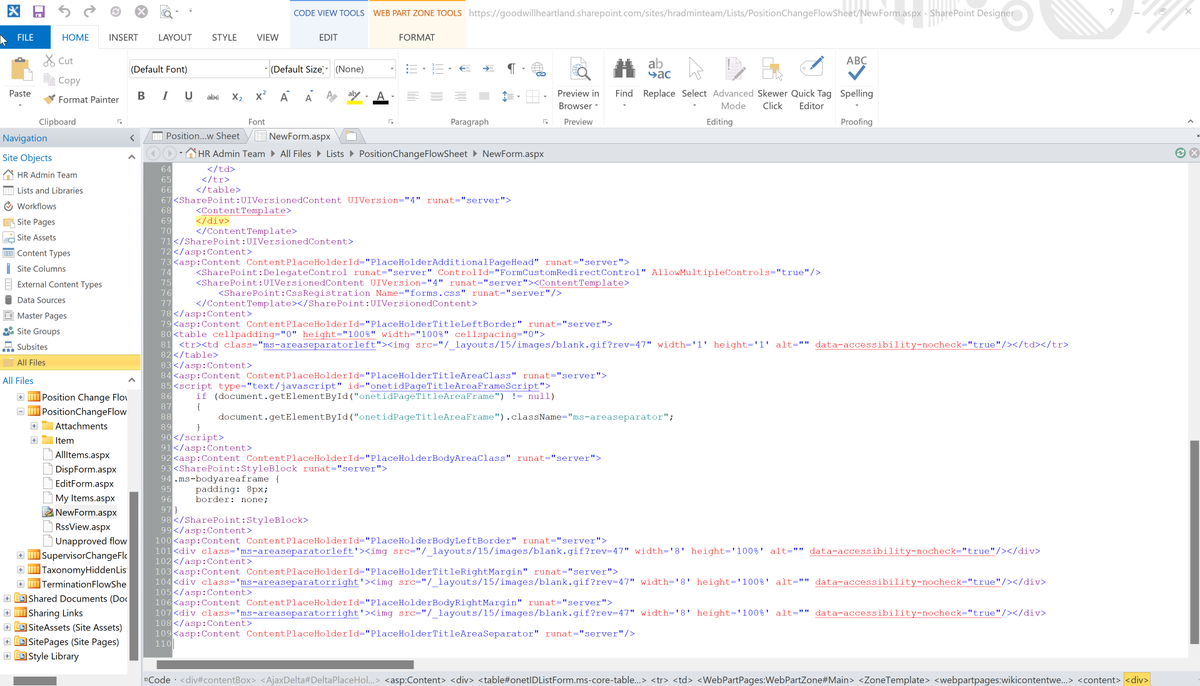Expand the Style Library node
Screen dimensions: 1200x686
(x=8, y=656)
